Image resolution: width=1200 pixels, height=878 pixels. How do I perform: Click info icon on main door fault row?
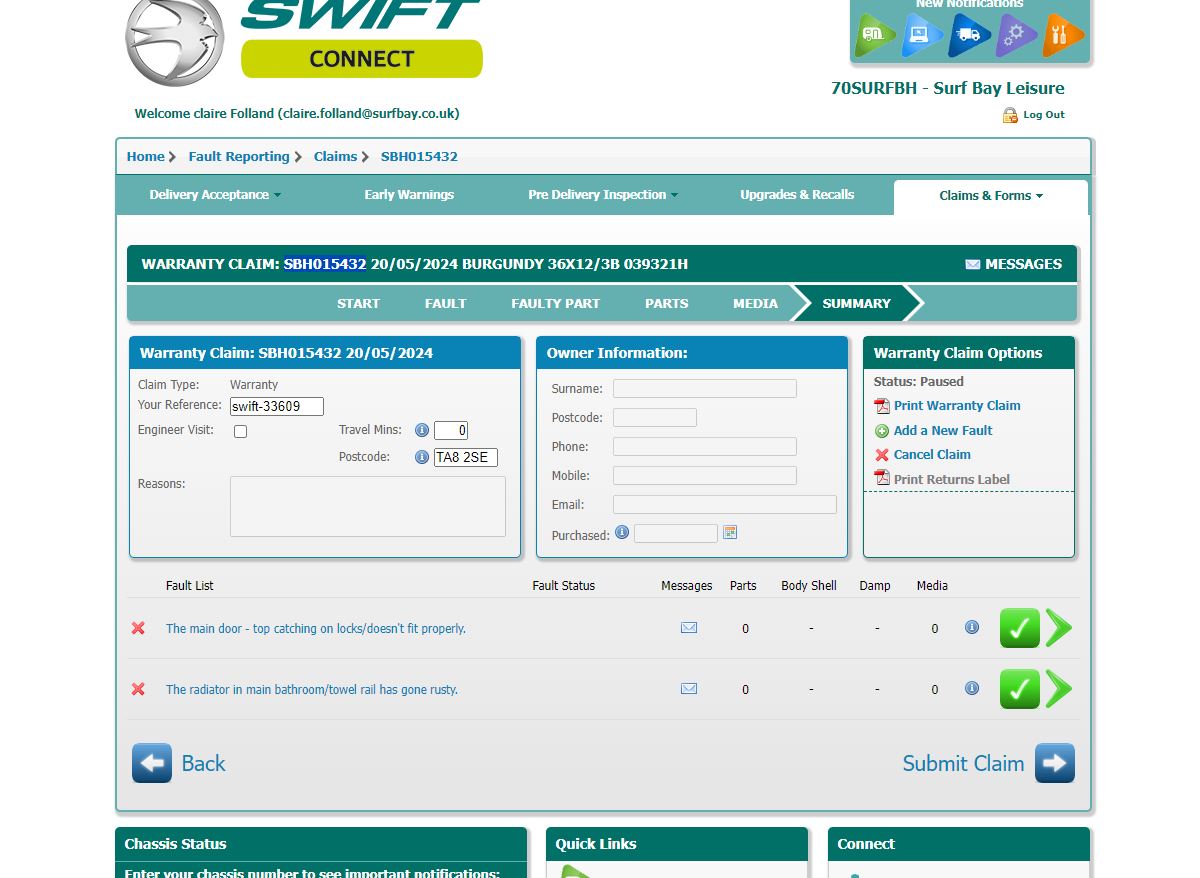(x=971, y=627)
